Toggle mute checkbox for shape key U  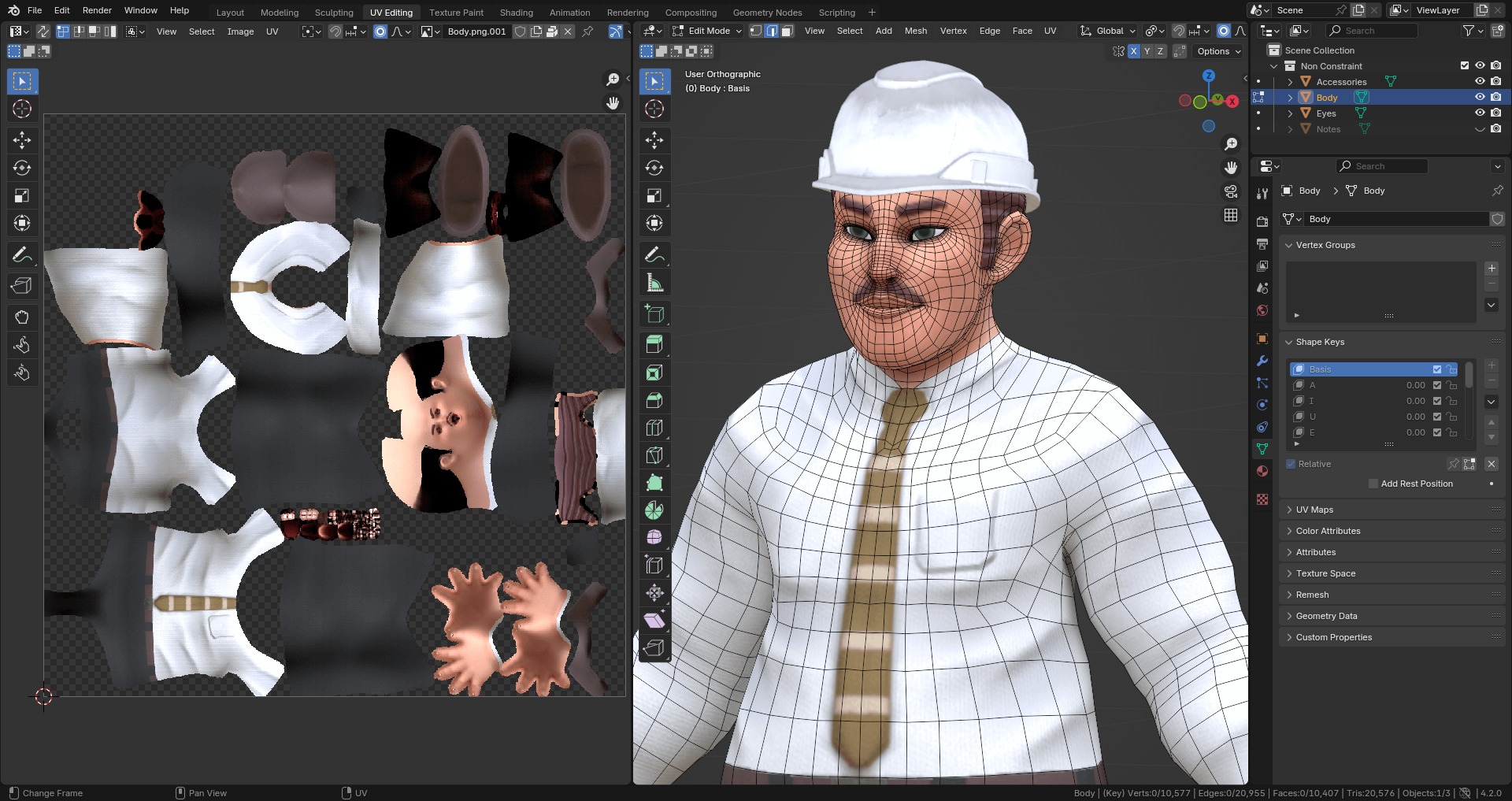[x=1437, y=417]
